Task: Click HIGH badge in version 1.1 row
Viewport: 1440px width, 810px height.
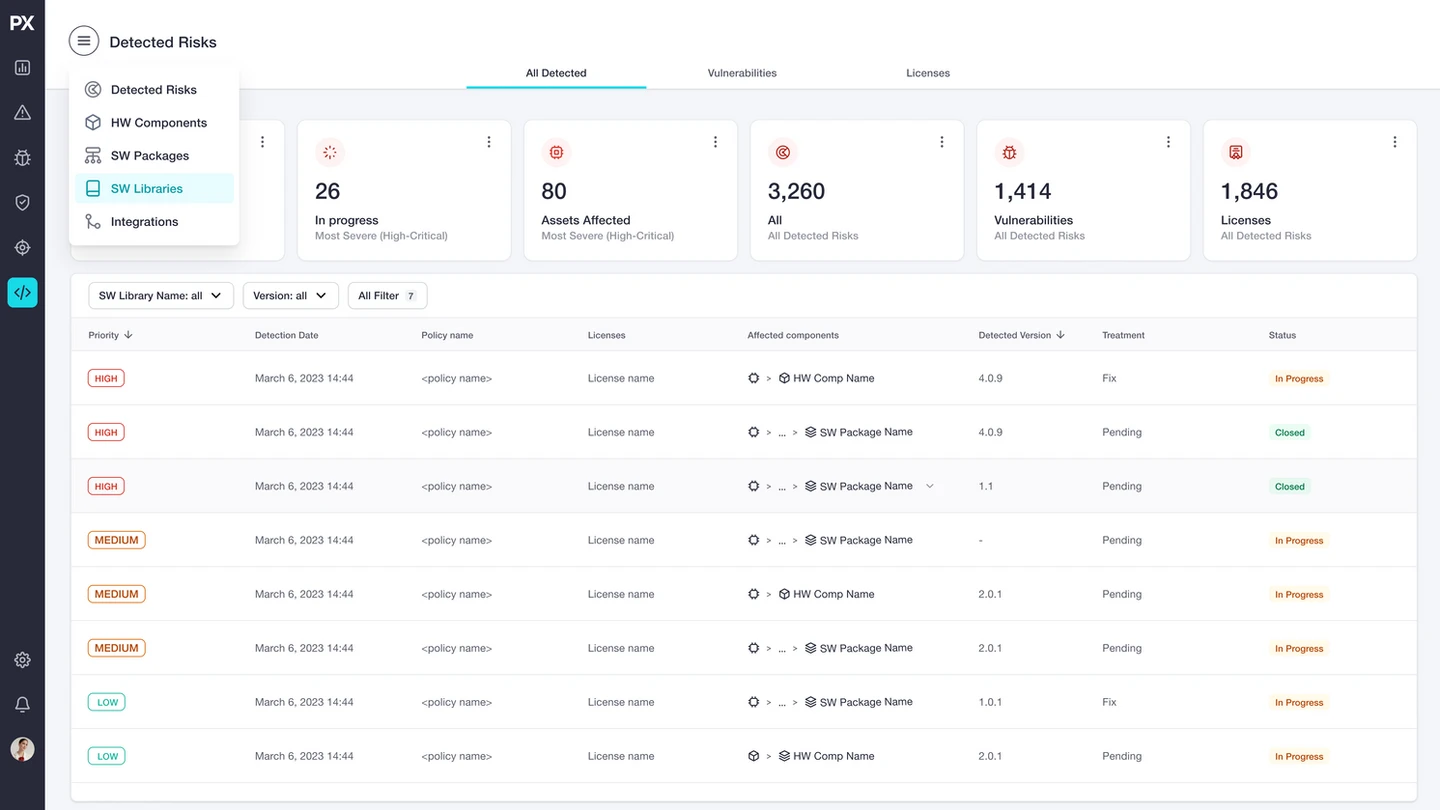Action: tap(106, 486)
